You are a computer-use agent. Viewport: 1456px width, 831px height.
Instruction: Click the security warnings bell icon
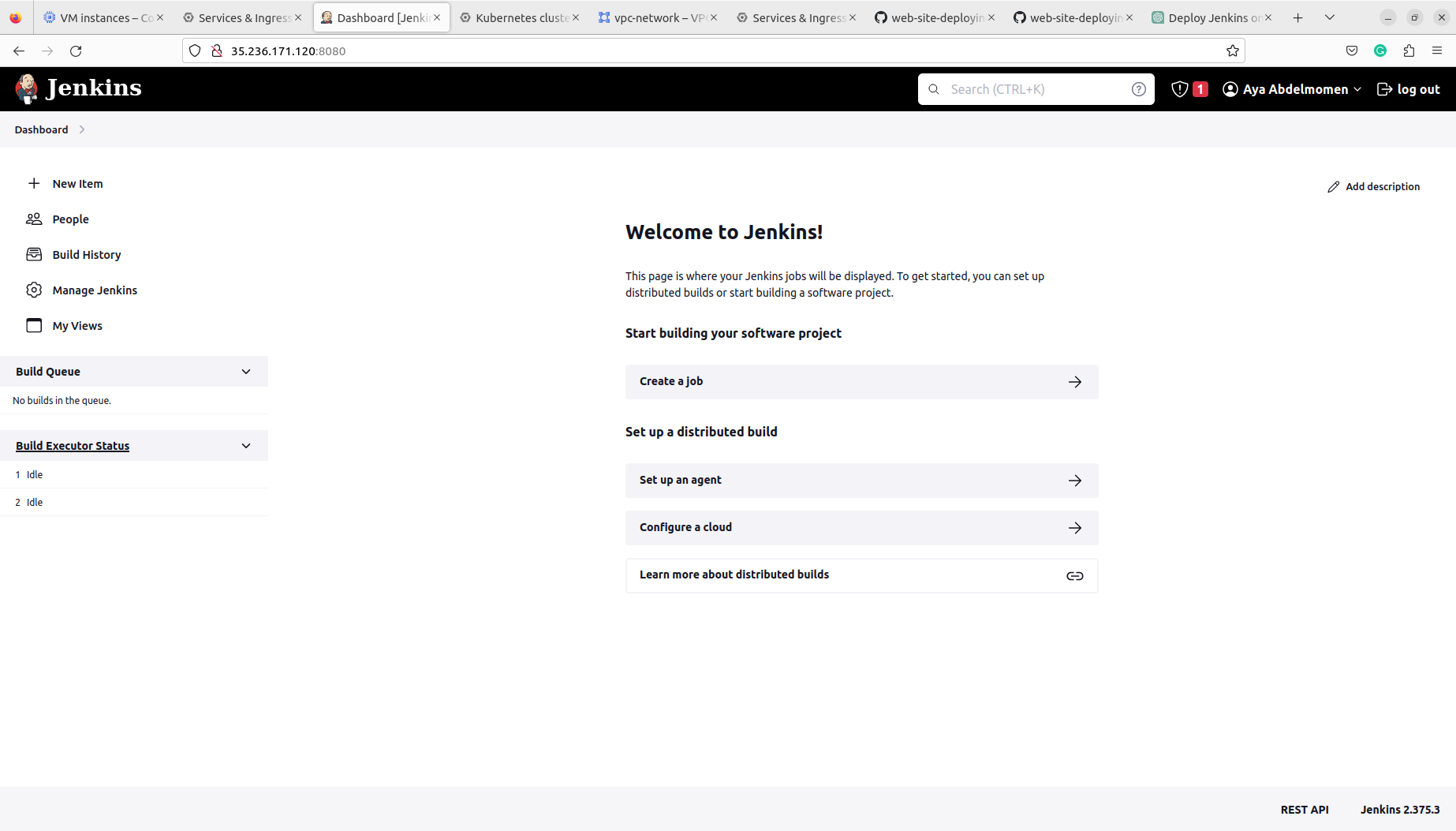point(1179,89)
